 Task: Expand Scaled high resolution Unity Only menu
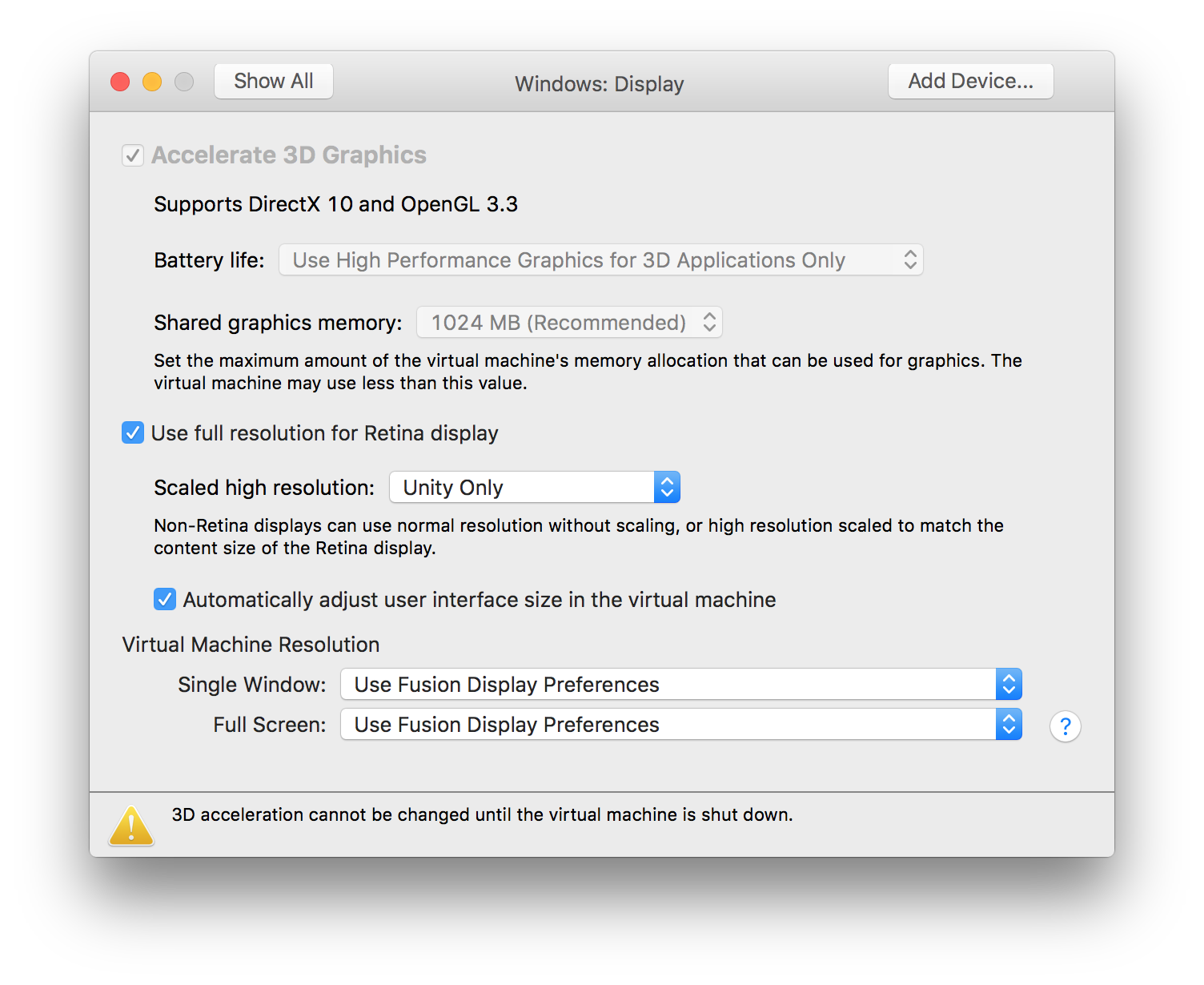(x=534, y=487)
